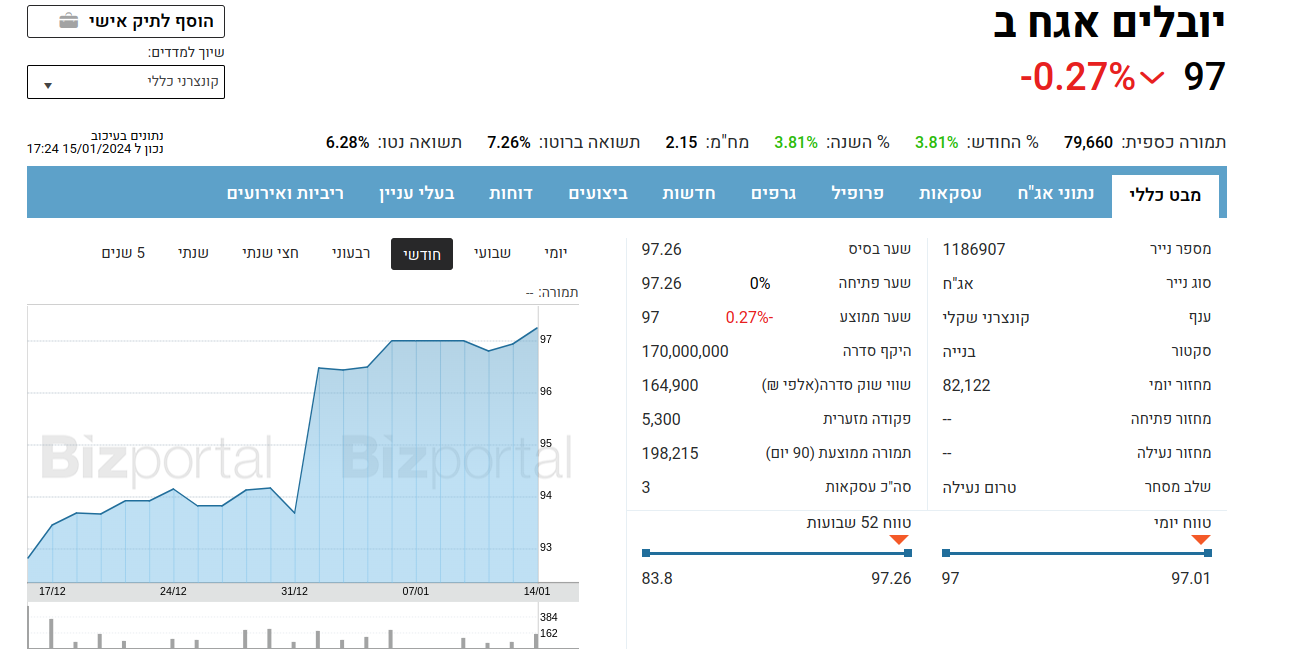The width and height of the screenshot is (1291, 661).
Task: Select the יומי chart period
Action: (x=556, y=254)
